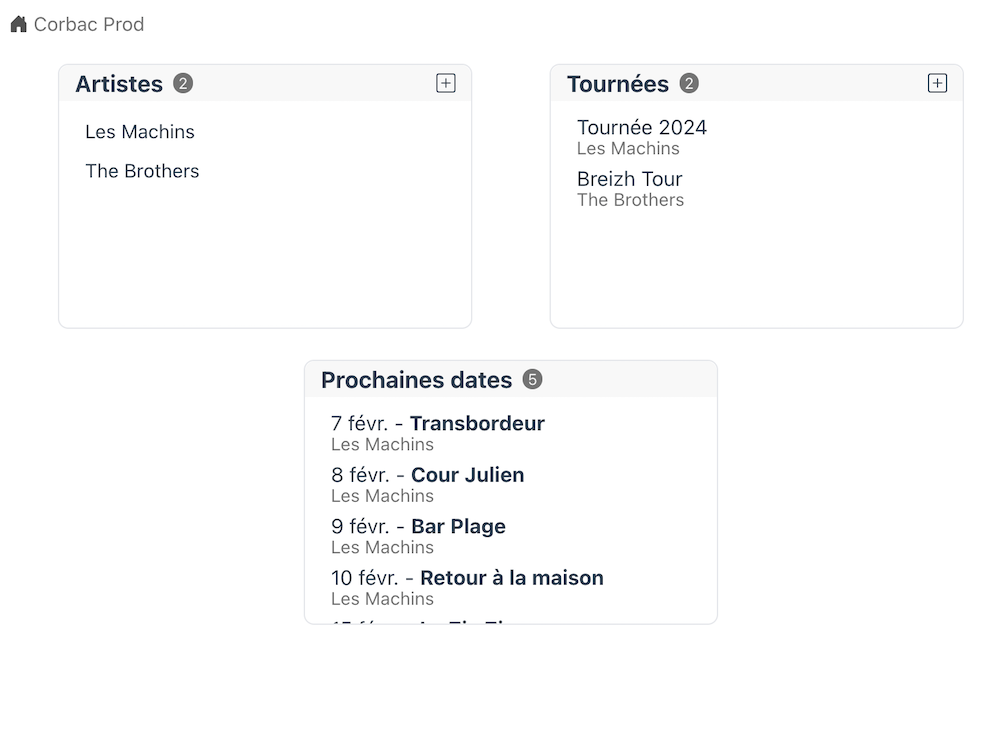Click the Artistes panel heading
This screenshot has width=1000, height=731.
pyautogui.click(x=119, y=84)
